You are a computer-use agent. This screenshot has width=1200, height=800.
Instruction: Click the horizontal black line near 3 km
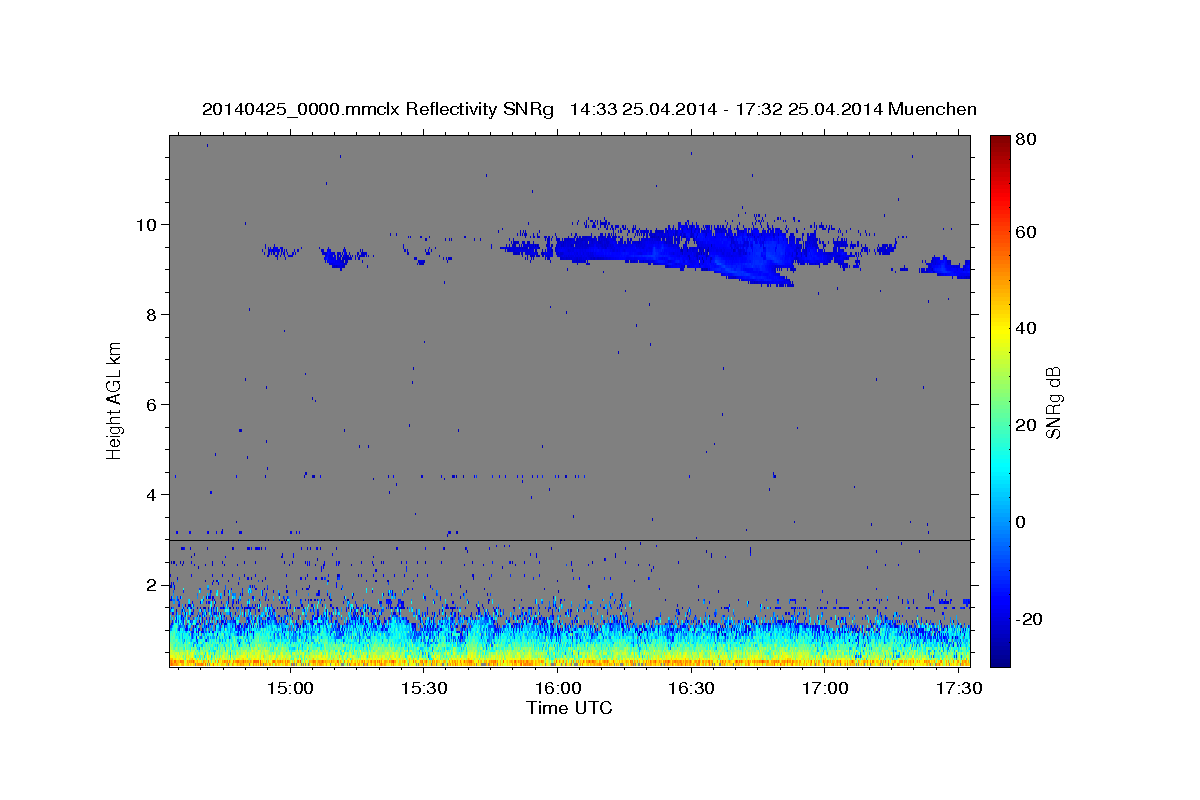(570, 540)
